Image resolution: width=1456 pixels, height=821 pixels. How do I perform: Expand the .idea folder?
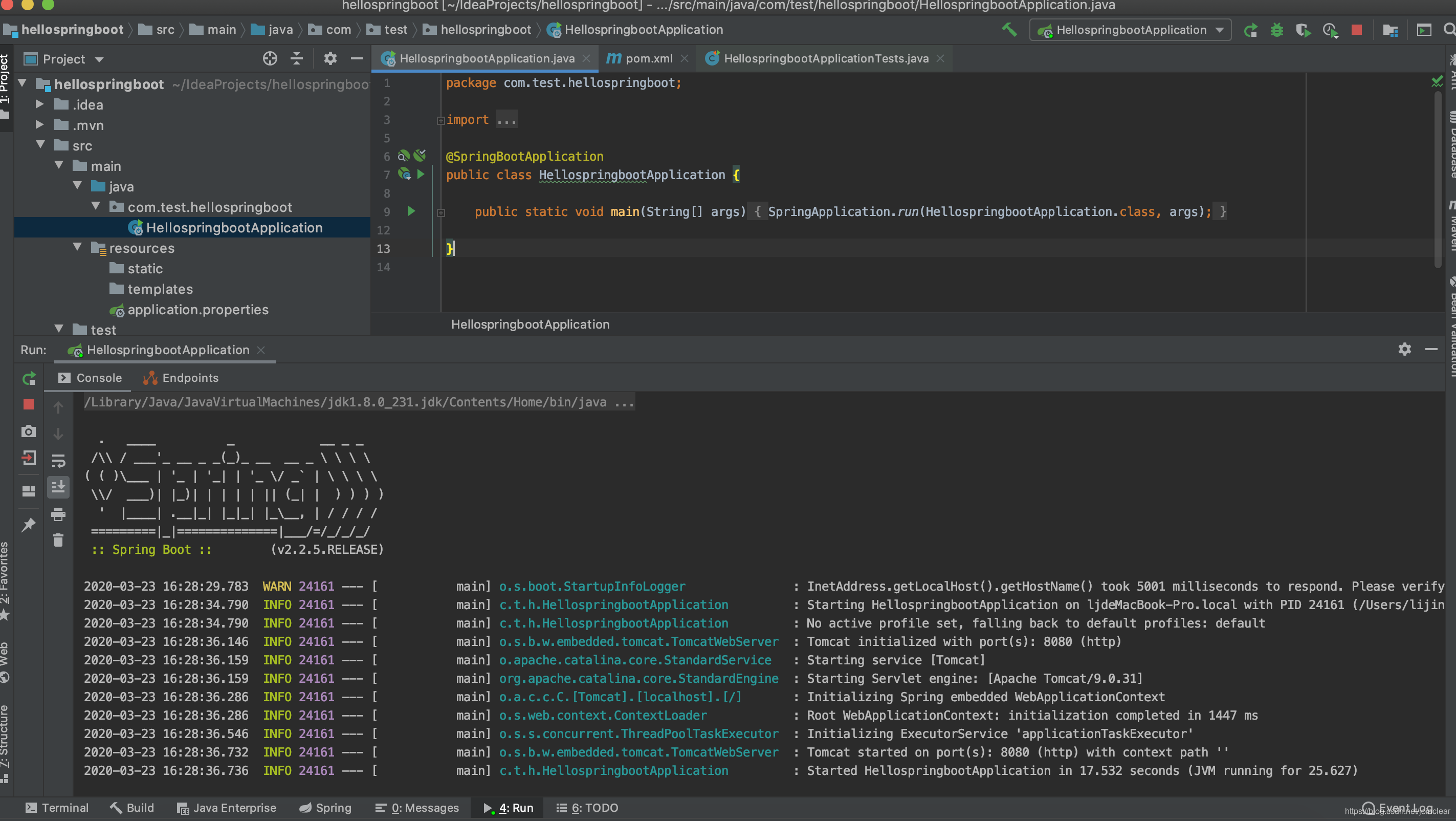39,104
